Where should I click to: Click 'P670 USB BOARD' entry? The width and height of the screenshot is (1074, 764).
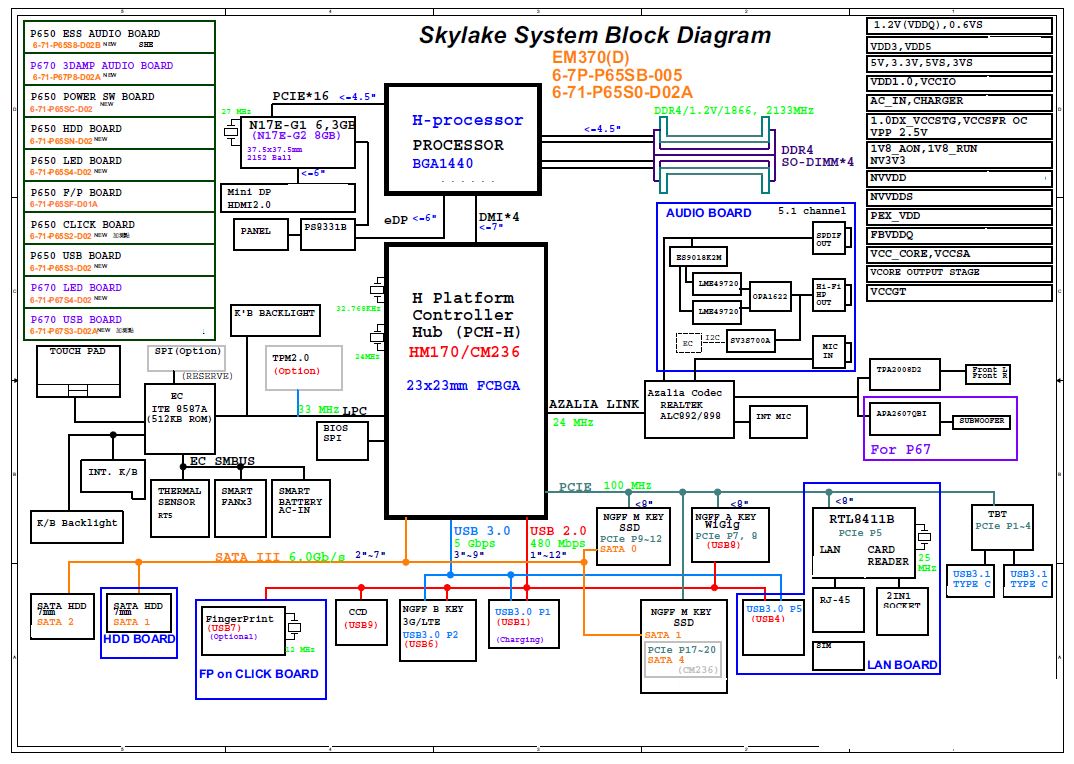pos(119,324)
